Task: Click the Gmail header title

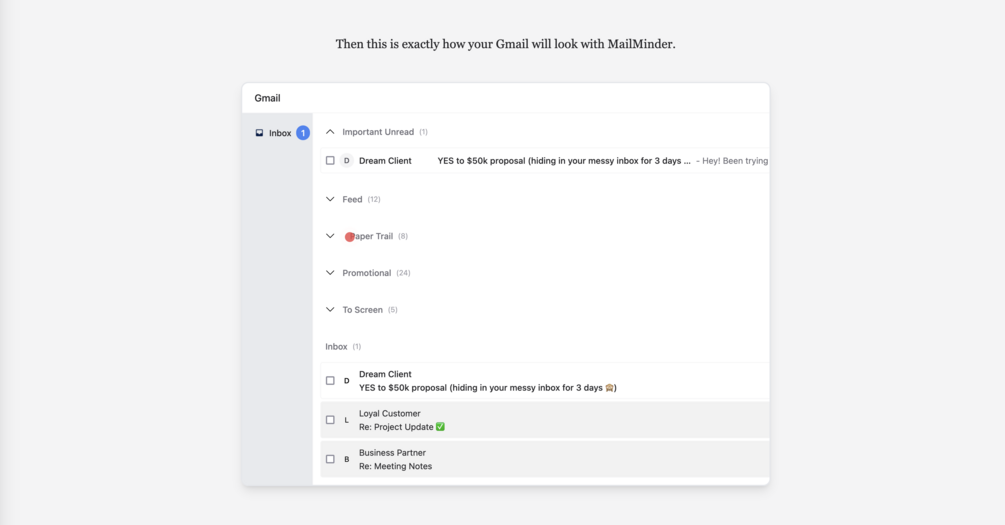Action: click(x=267, y=98)
